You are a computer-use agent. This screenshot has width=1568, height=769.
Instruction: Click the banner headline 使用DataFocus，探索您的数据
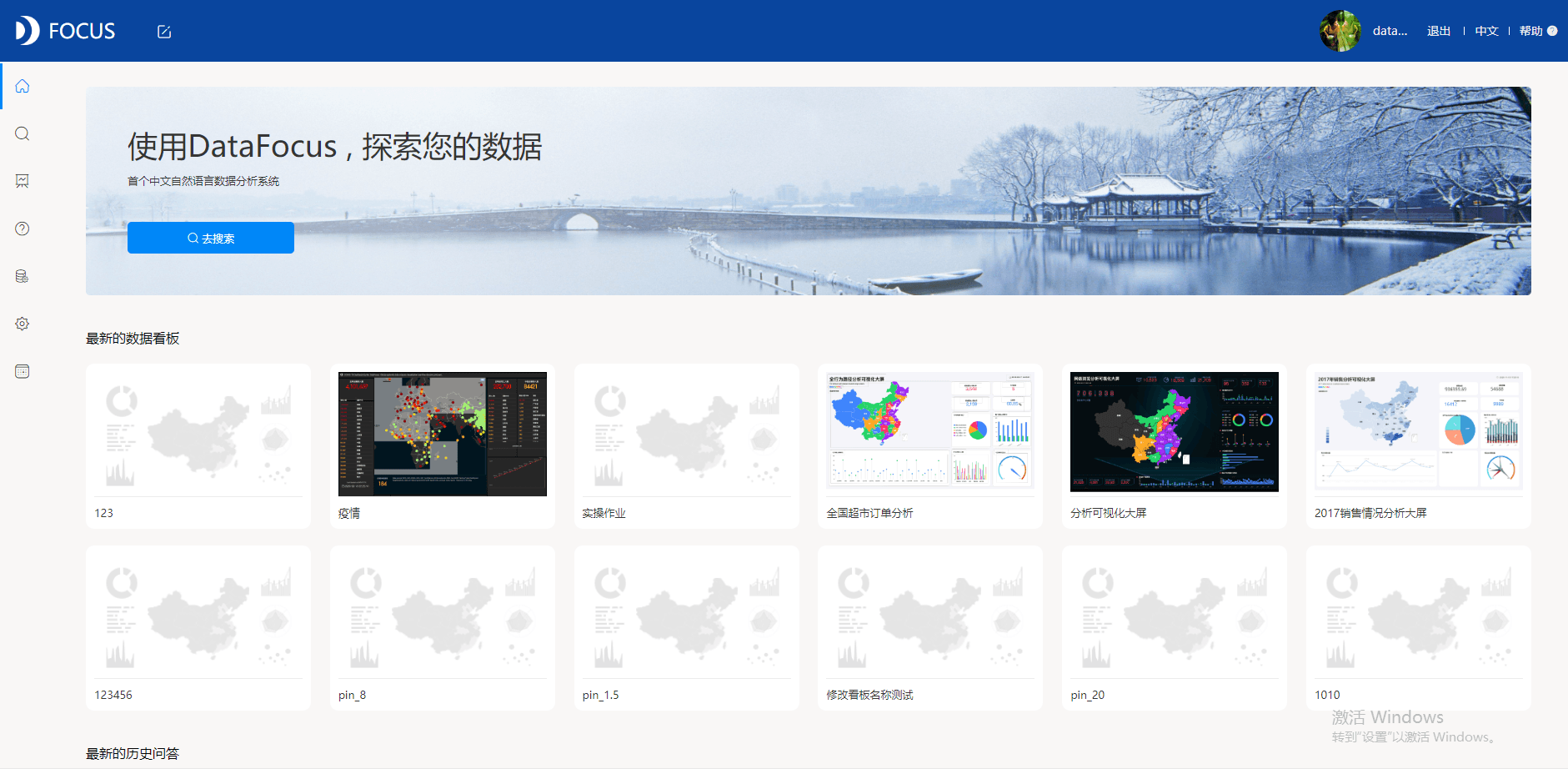335,146
